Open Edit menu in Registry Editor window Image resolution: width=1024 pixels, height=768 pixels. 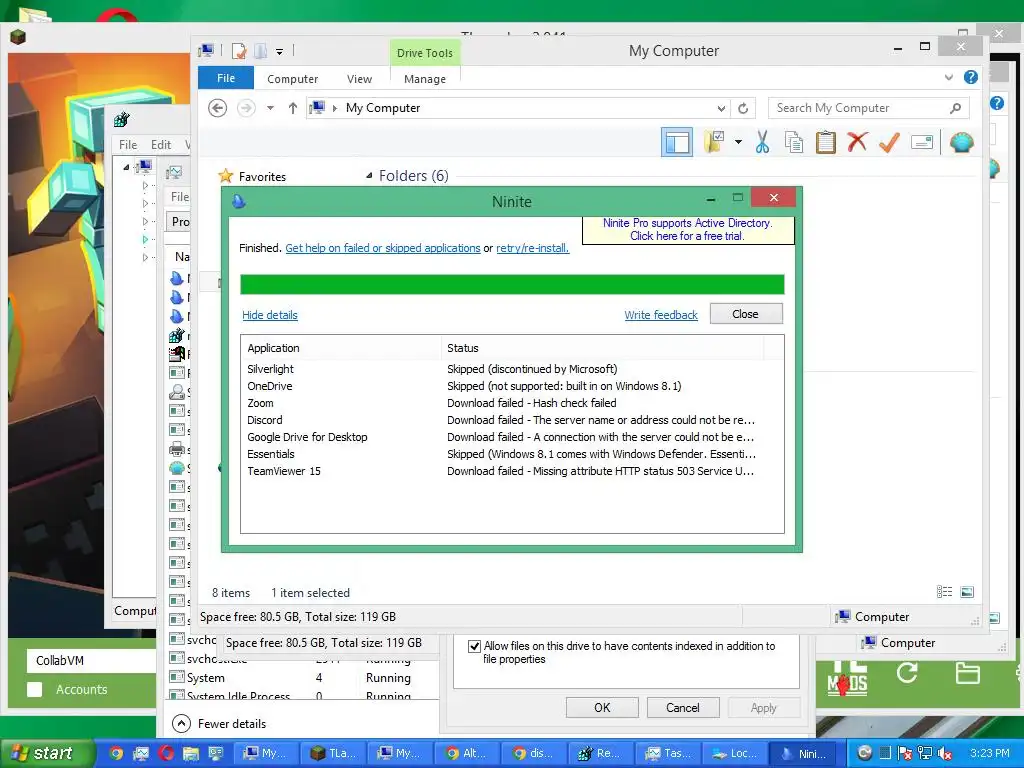tap(161, 144)
